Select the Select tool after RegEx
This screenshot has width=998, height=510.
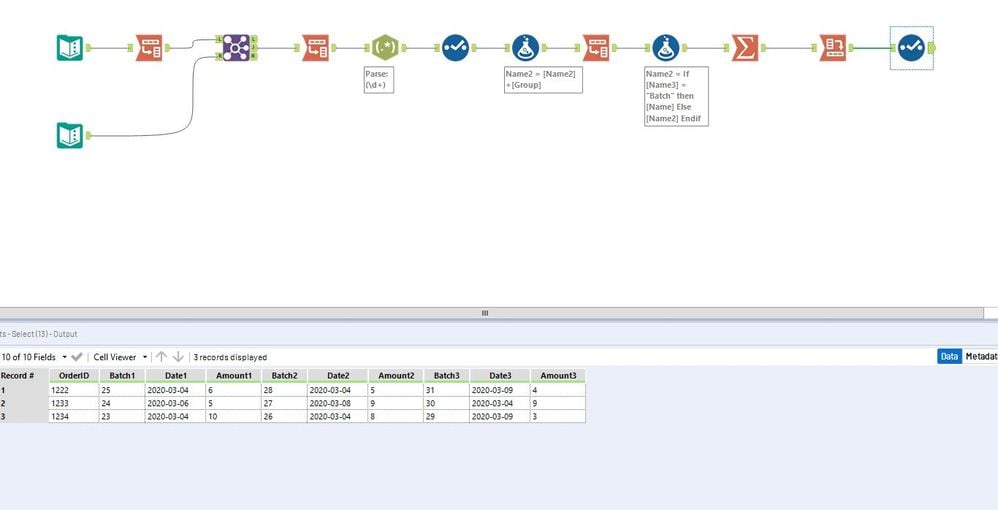click(x=456, y=48)
